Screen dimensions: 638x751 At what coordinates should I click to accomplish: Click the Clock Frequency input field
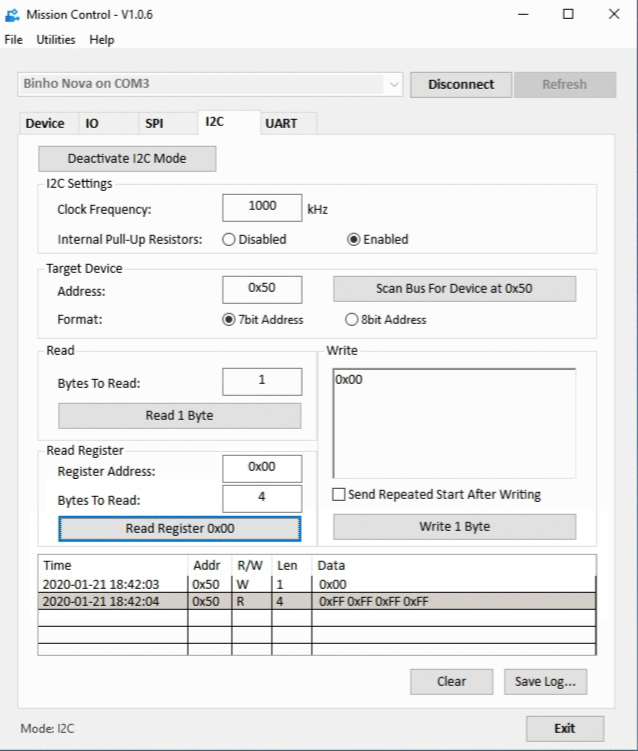pos(262,207)
